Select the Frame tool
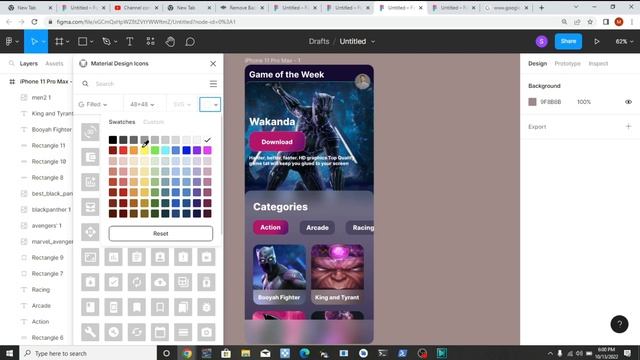Screen dimensions: 640x360 (x=59, y=42)
